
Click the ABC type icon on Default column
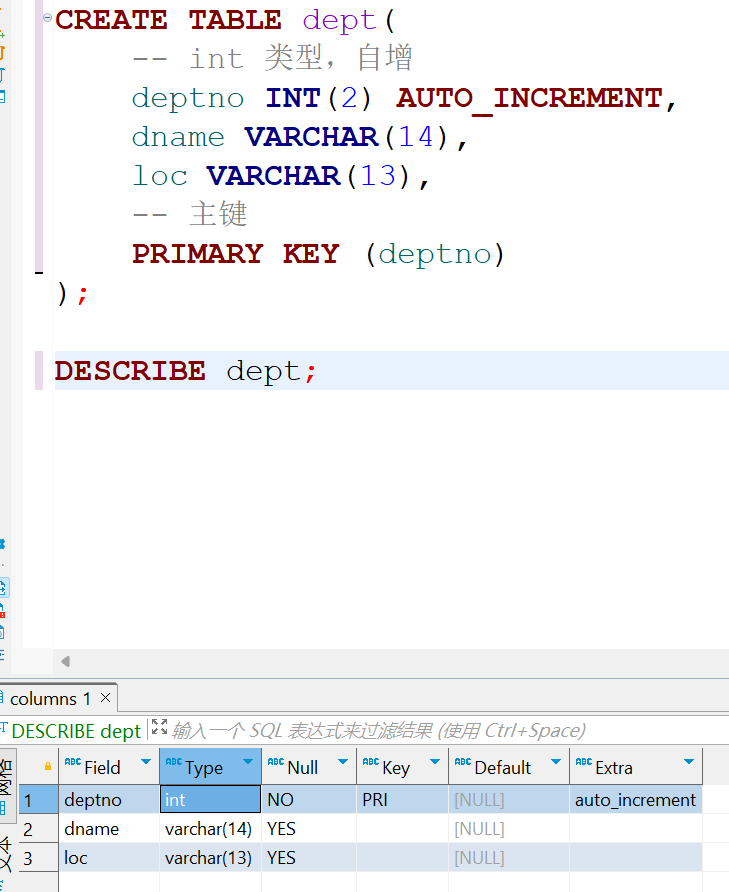coord(462,763)
